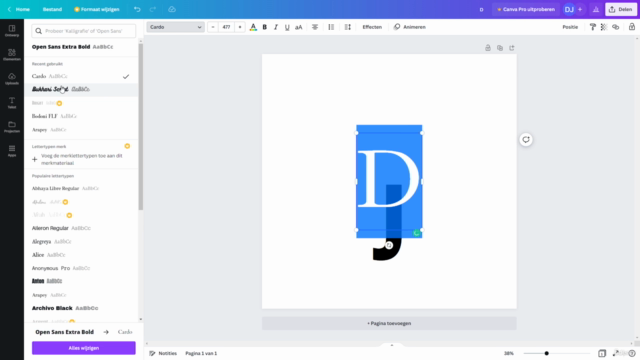
Task: Open the Uploads sidebar panel
Action: [12, 79]
